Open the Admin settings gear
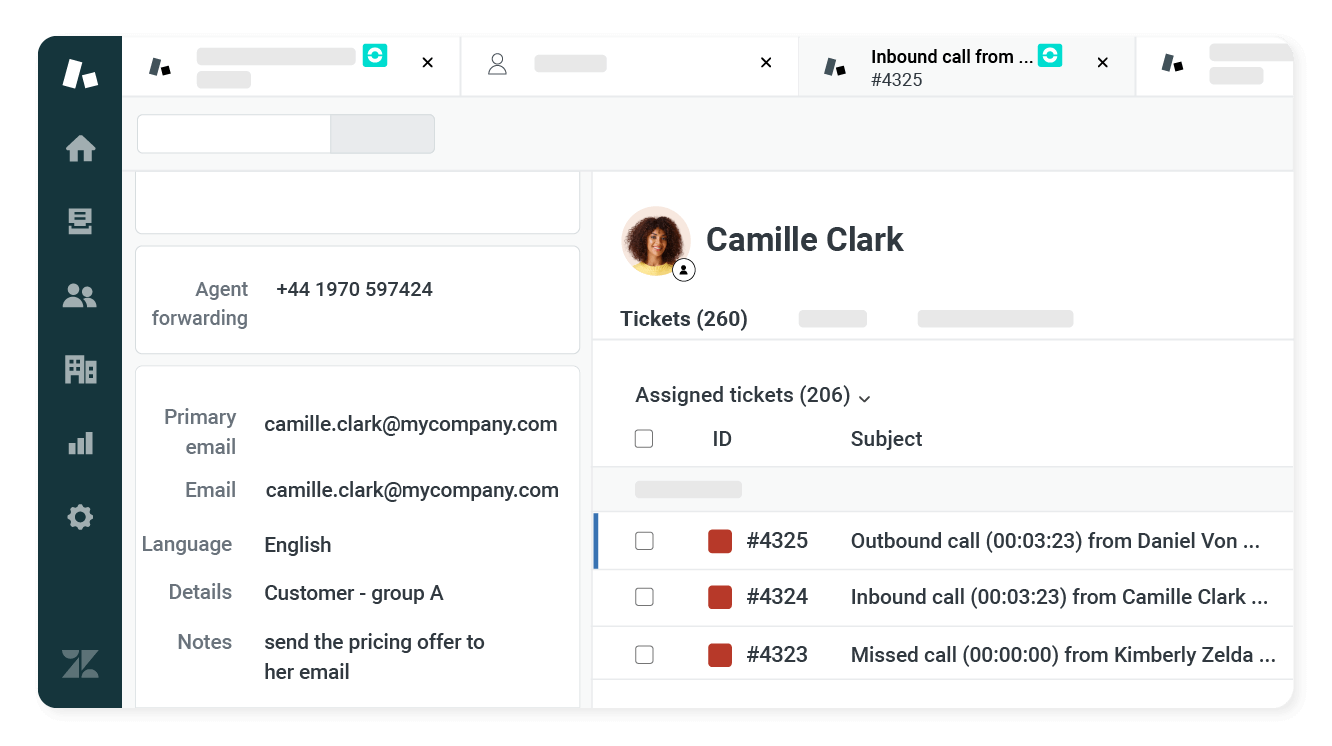Viewport: 1332px width, 746px height. point(79,517)
